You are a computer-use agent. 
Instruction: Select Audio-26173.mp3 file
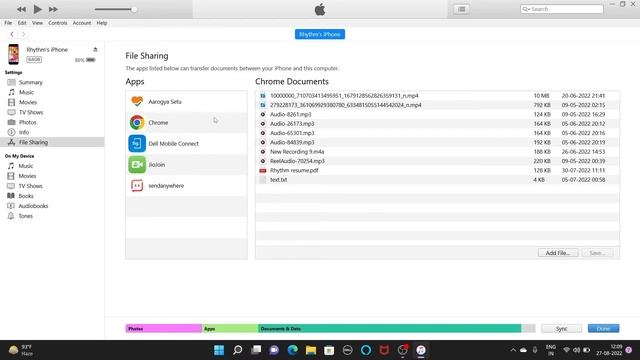pos(438,124)
